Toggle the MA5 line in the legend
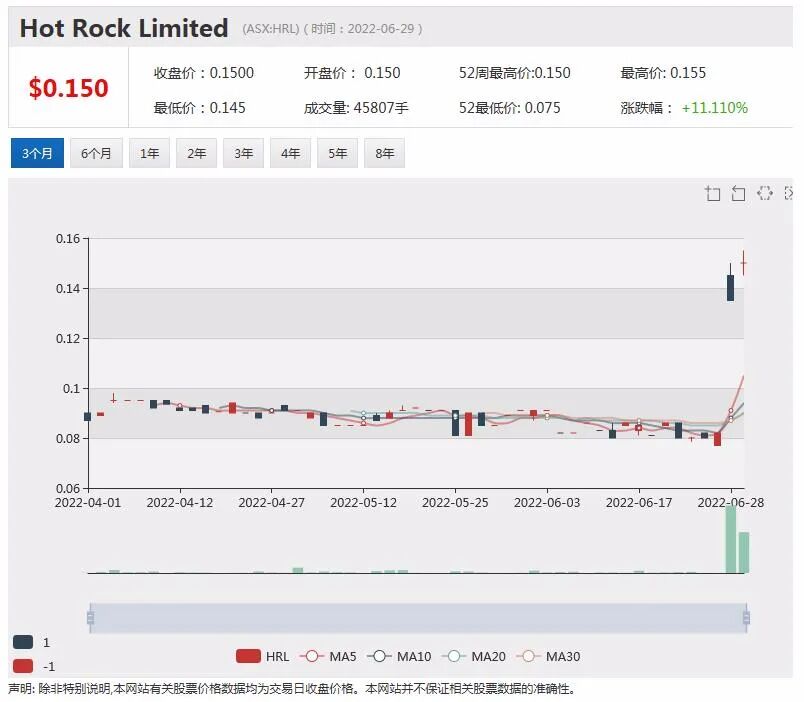Screen dimensions: 804x702 (x=328, y=656)
